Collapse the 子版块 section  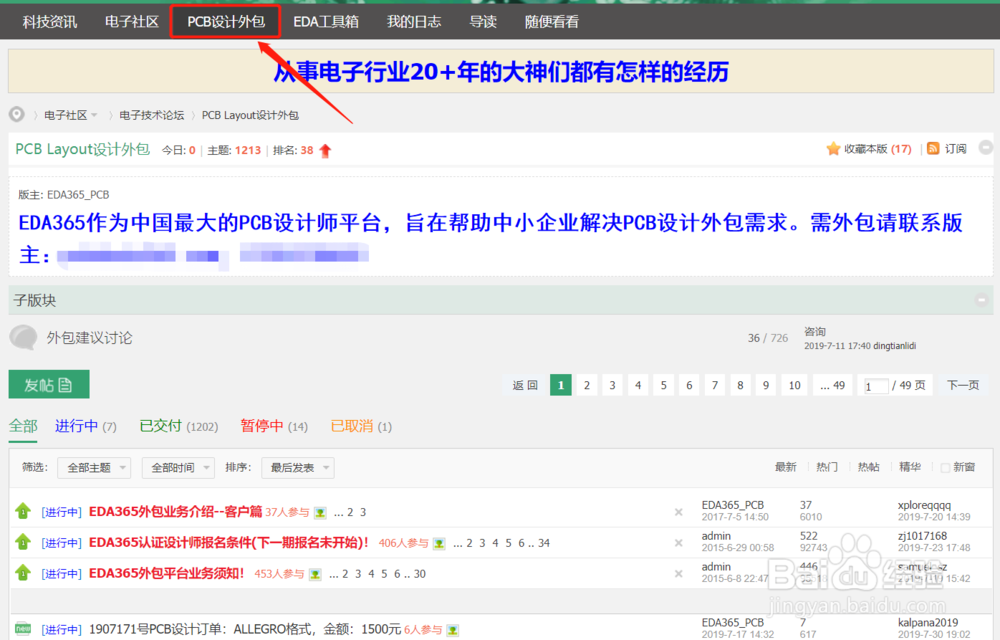(982, 300)
